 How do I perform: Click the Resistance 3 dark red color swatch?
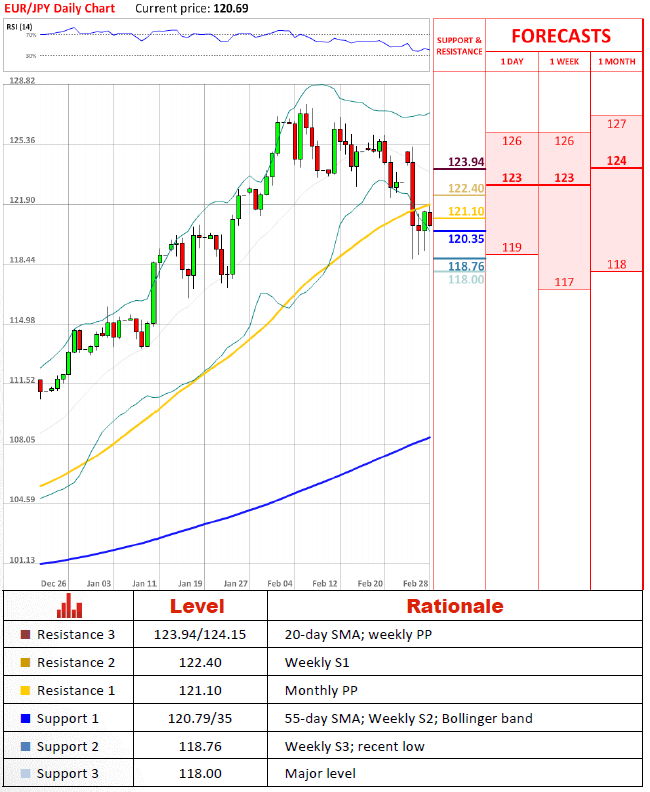point(25,634)
